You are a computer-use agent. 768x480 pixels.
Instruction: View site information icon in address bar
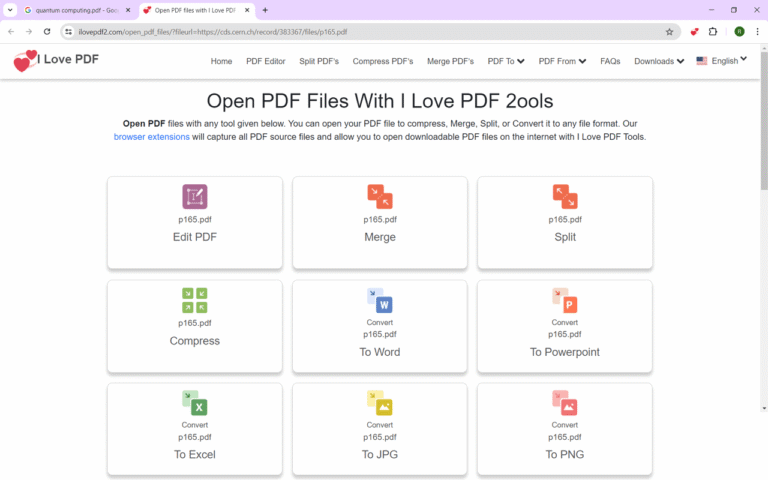[69, 32]
